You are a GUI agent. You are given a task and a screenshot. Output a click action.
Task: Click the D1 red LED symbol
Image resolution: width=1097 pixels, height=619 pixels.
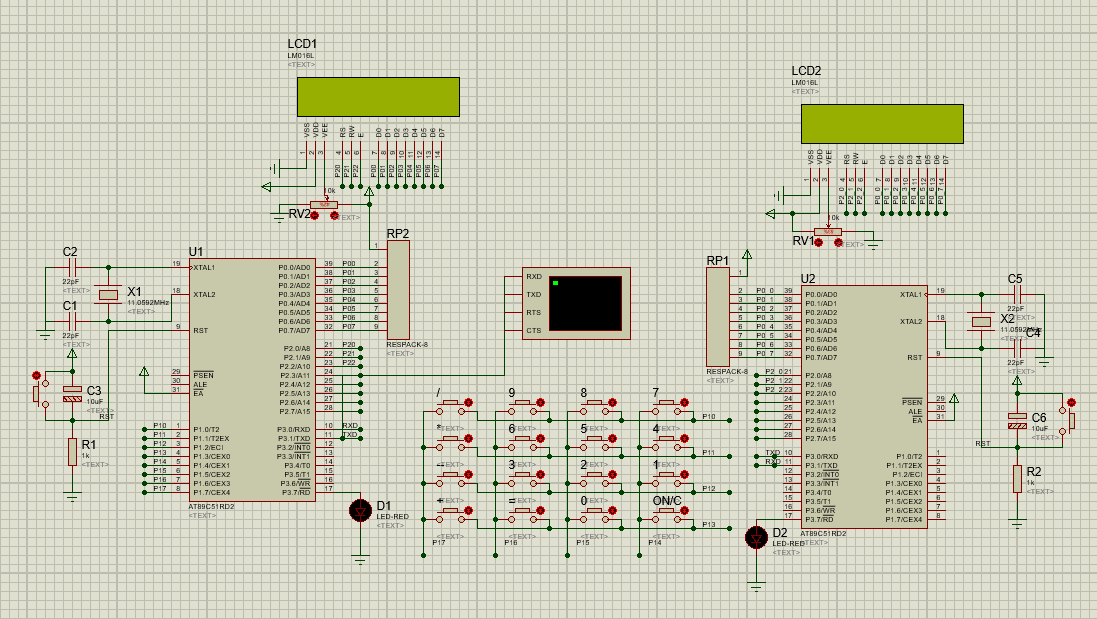pos(360,511)
